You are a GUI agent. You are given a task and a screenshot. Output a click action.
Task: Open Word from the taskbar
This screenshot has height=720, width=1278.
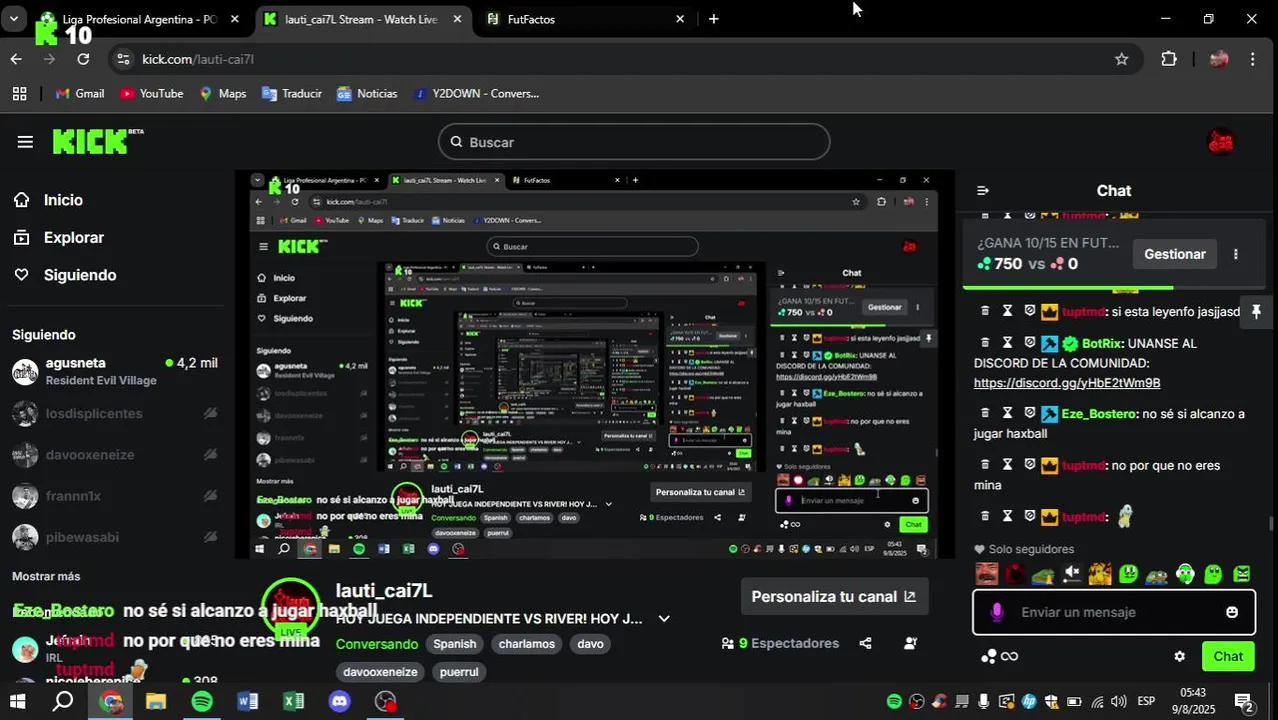point(248,701)
